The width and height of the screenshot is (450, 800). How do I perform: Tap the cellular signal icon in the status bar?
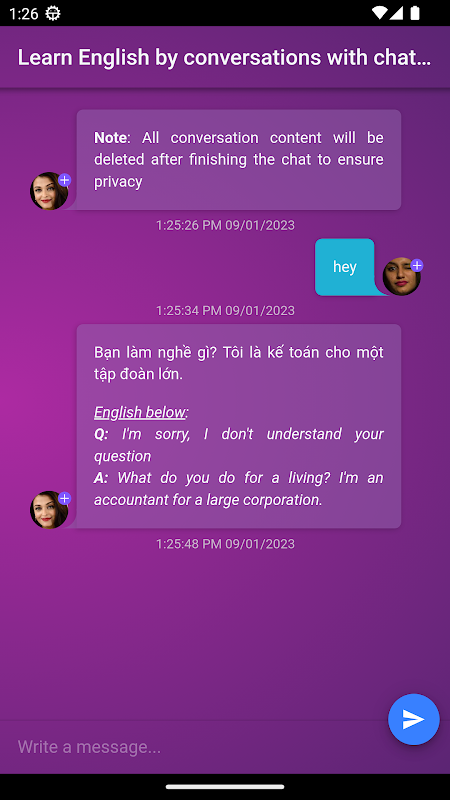click(396, 13)
